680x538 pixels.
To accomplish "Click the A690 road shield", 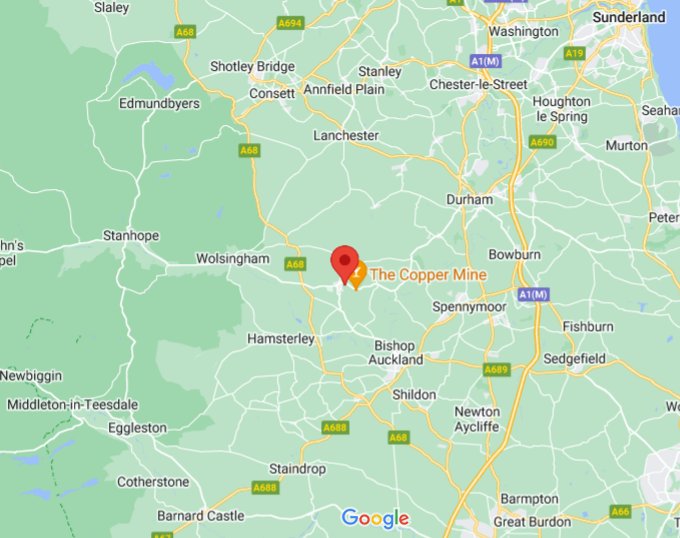I will [543, 142].
